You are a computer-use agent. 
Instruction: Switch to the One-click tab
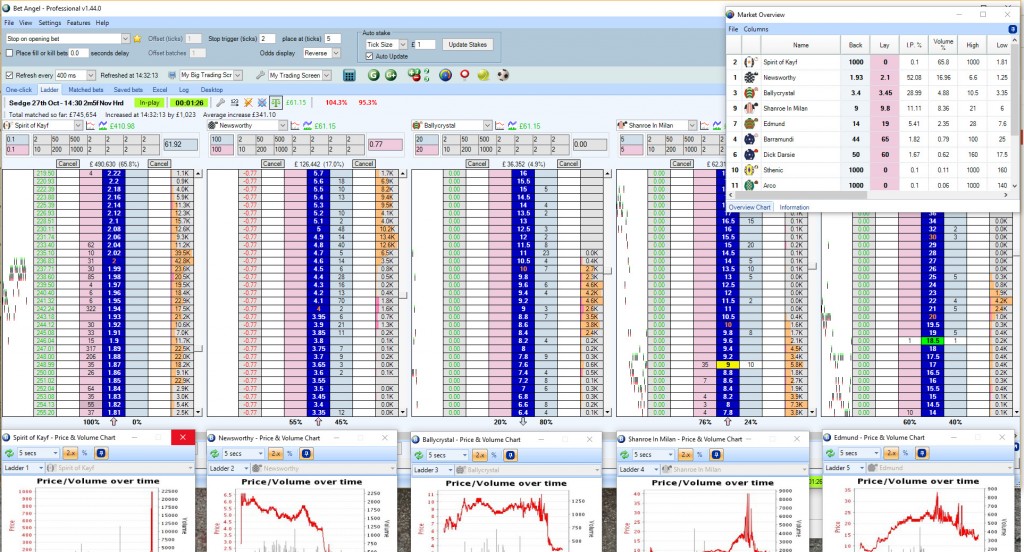coord(19,89)
